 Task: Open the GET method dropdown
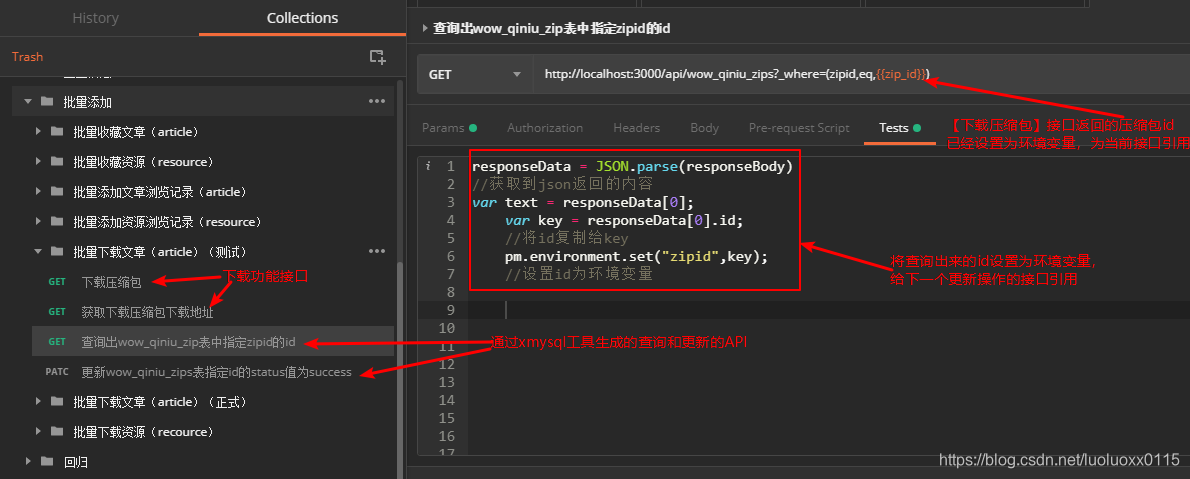(475, 74)
